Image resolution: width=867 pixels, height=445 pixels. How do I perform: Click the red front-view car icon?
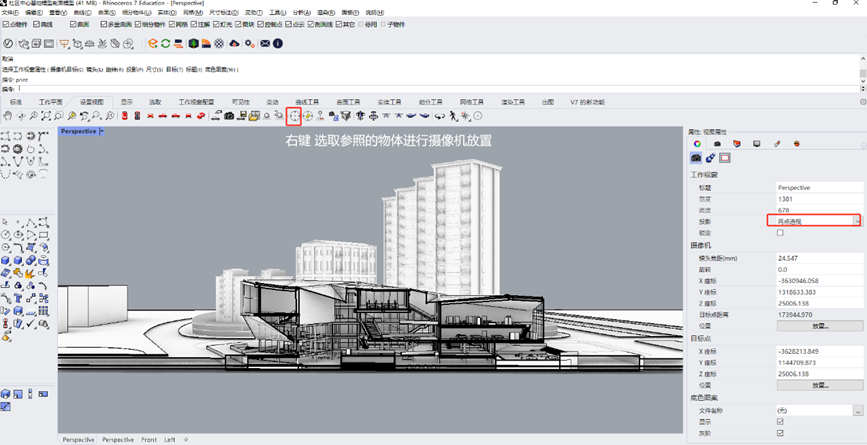[x=150, y=116]
